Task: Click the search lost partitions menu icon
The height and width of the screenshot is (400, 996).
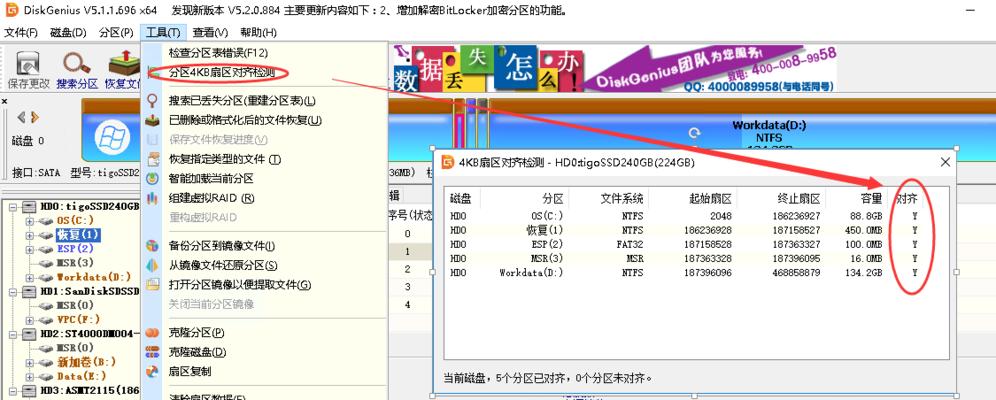Action: pos(152,101)
